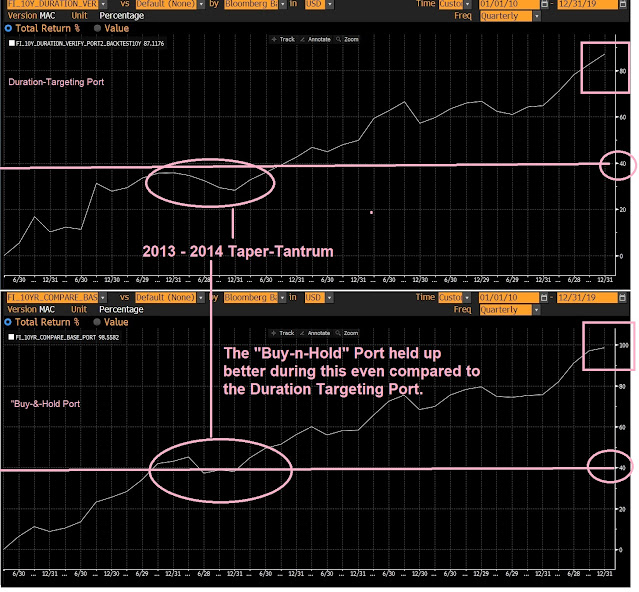
Task: Click top chart FI_10Y_DURATION_VER portfolio field
Action: (x=53, y=4)
